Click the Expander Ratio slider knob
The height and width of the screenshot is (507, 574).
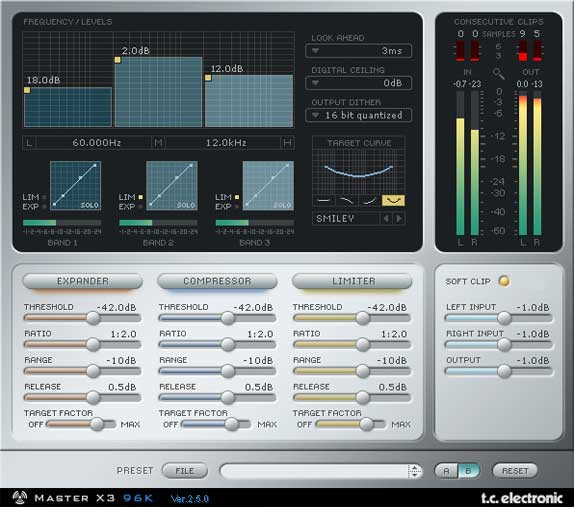pyautogui.click(x=93, y=344)
